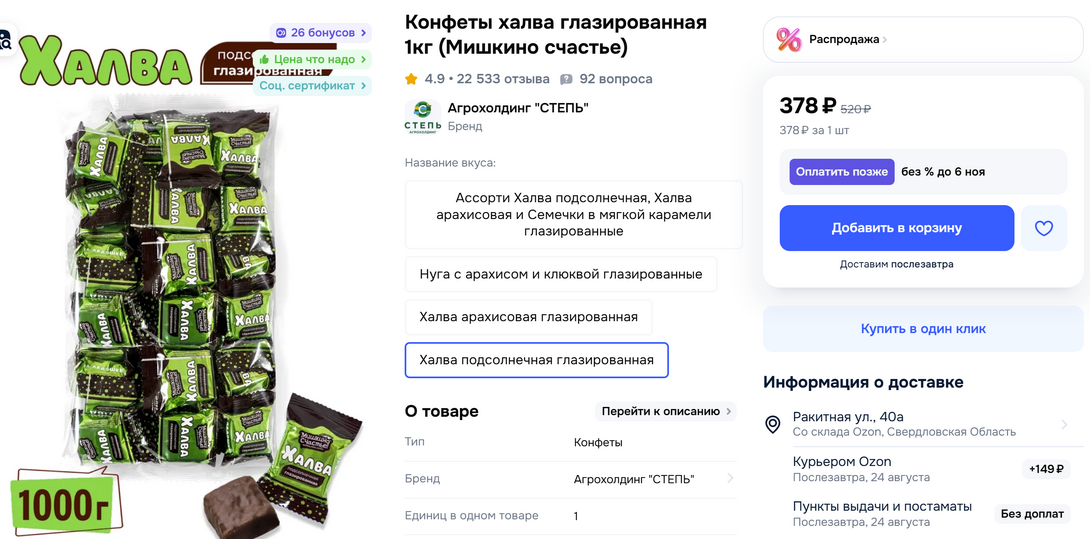The height and width of the screenshot is (539, 1090).
Task: Open the brand row chevron in О товаре
Action: point(730,479)
